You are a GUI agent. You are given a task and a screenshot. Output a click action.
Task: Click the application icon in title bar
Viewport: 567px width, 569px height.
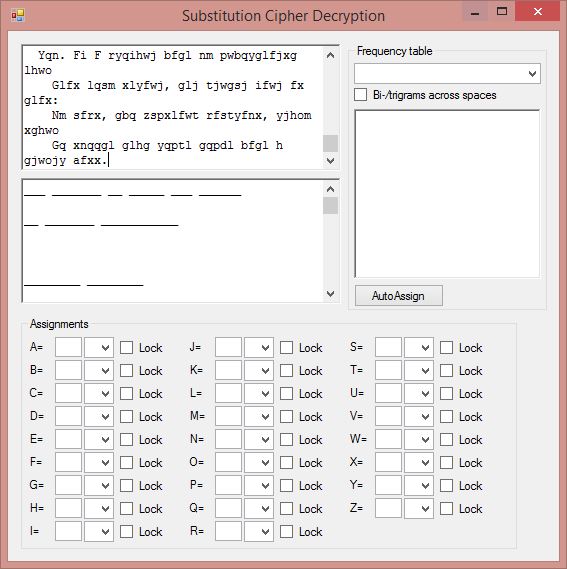point(17,16)
